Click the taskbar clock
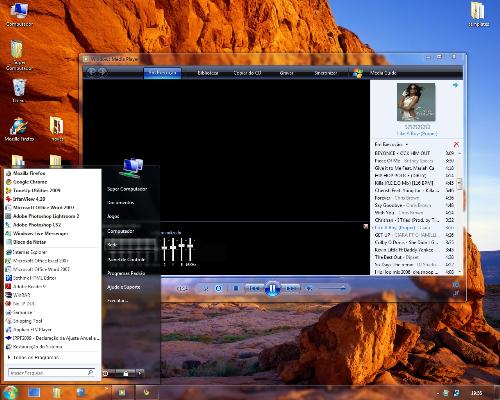The width and height of the screenshot is (500, 400). point(477,393)
